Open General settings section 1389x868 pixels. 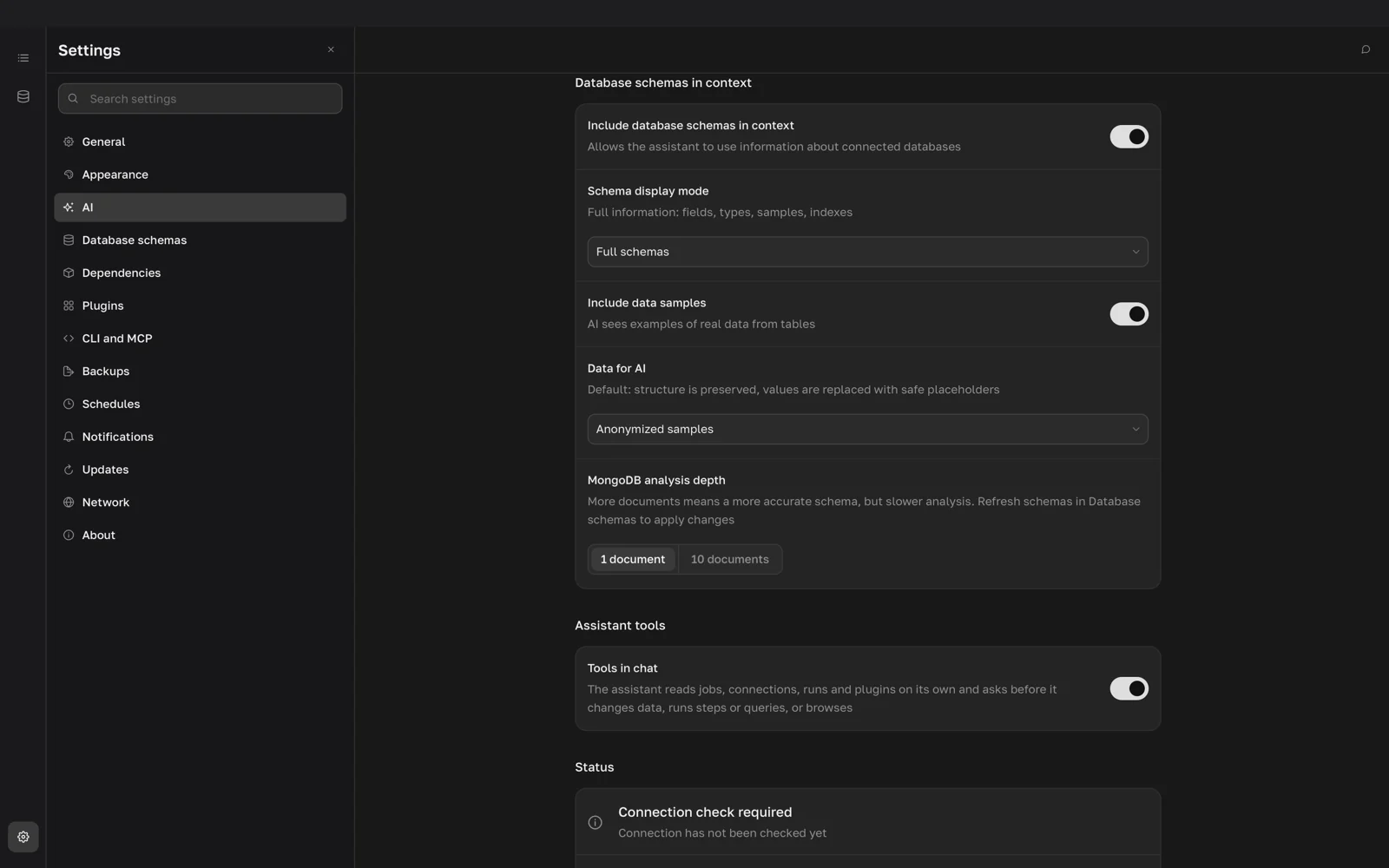tap(200, 141)
